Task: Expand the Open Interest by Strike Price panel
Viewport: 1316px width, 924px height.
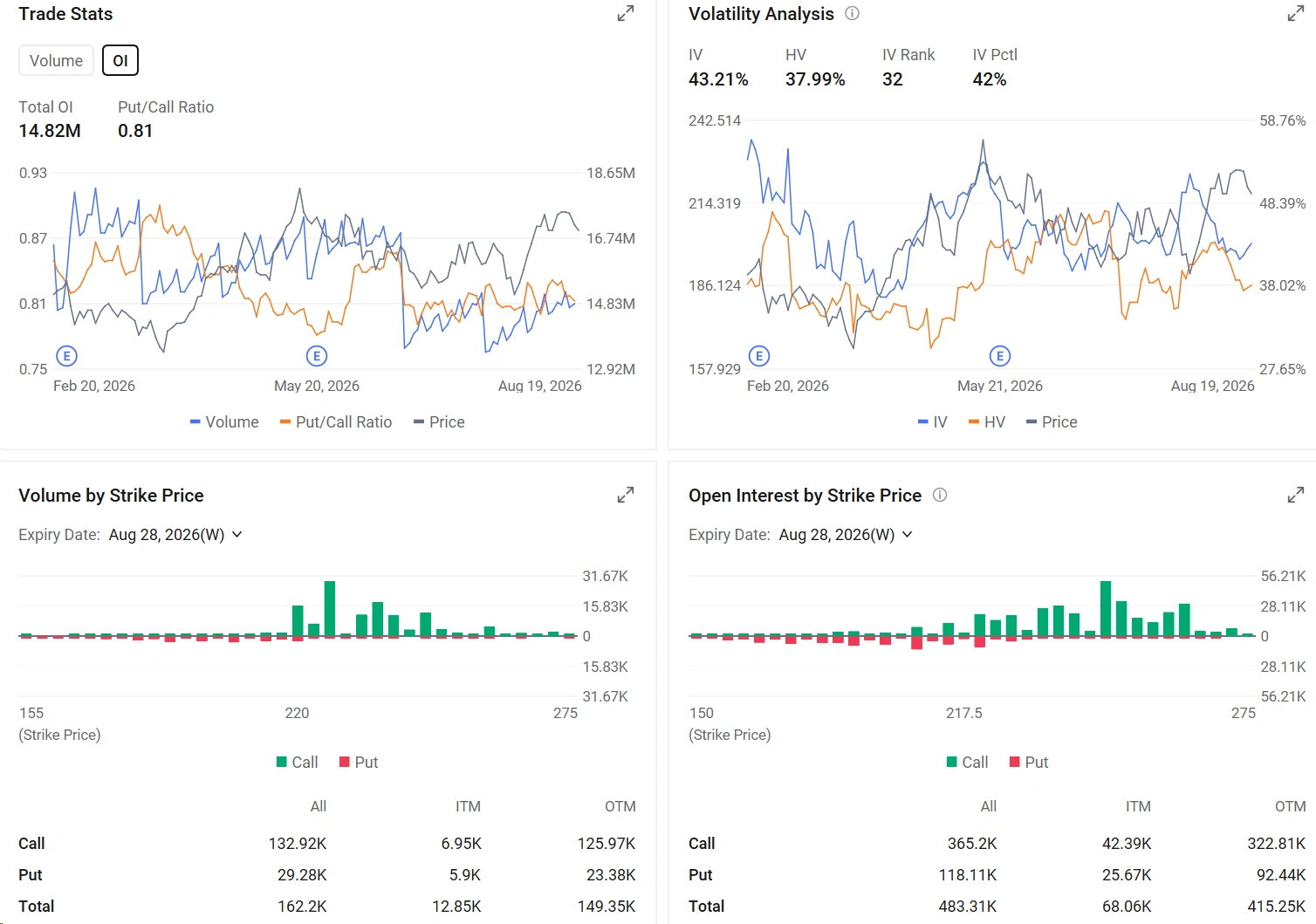Action: [1296, 496]
